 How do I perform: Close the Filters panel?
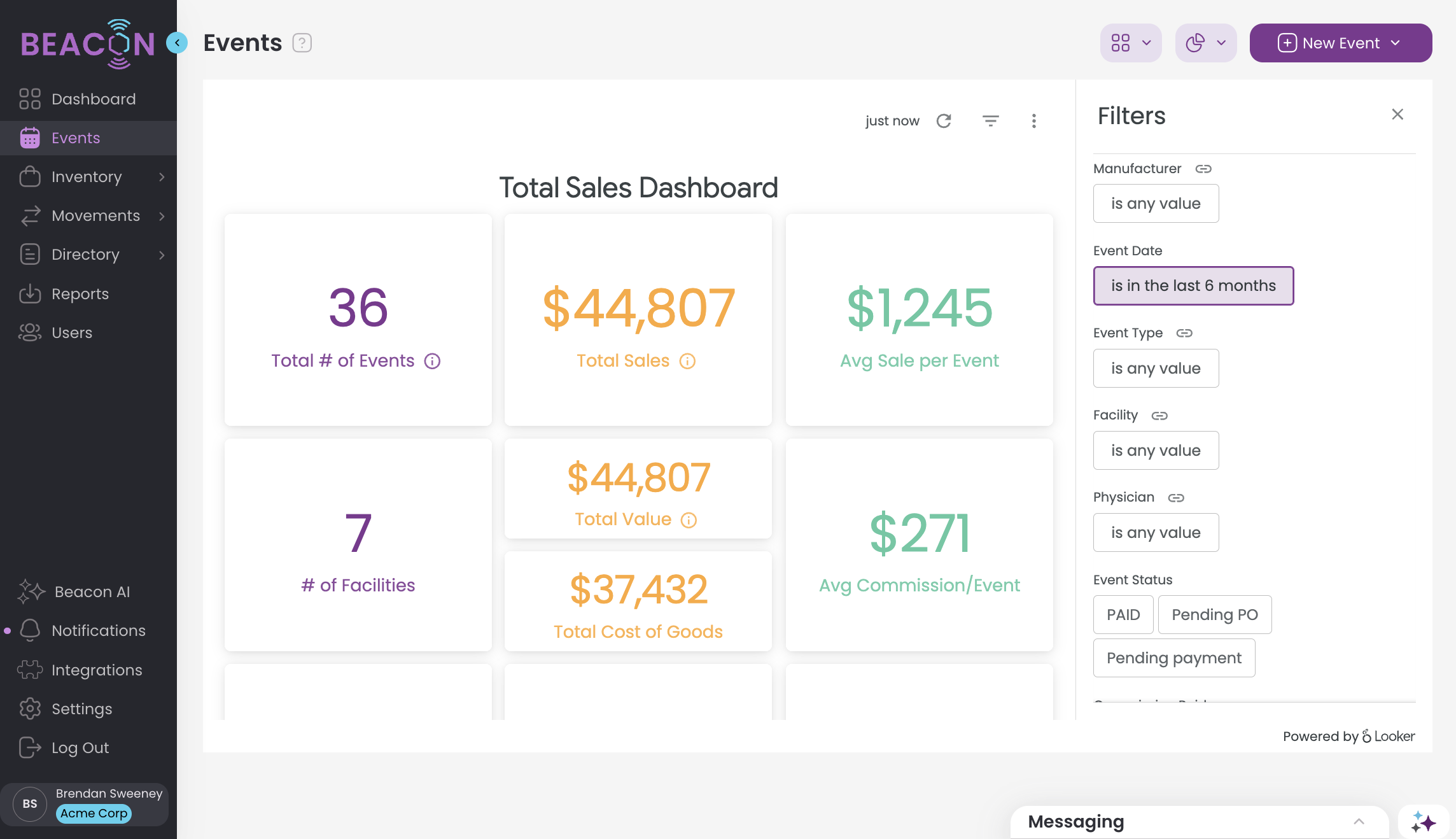coord(1397,115)
